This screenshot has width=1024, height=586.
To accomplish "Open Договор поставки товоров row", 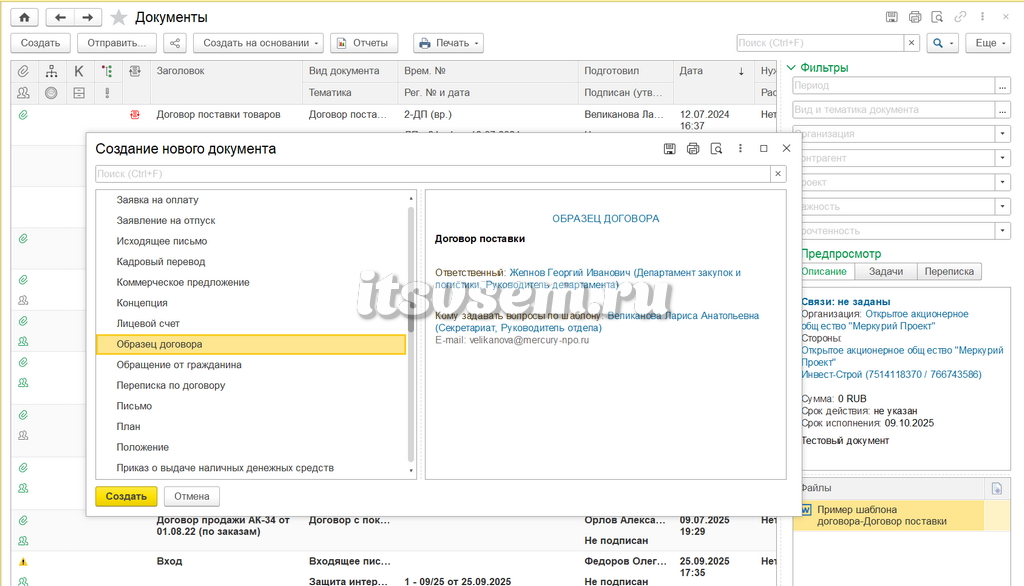I will click(218, 115).
